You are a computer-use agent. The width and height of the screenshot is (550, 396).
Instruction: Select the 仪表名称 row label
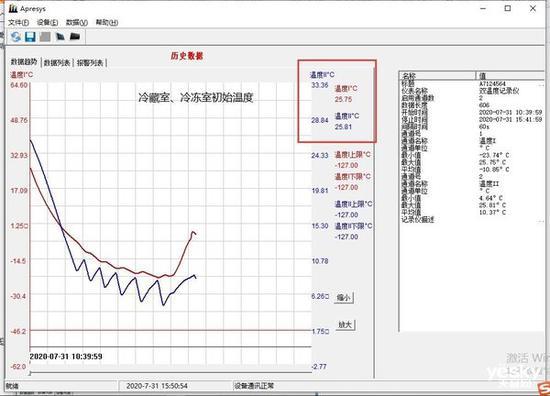[x=414, y=91]
